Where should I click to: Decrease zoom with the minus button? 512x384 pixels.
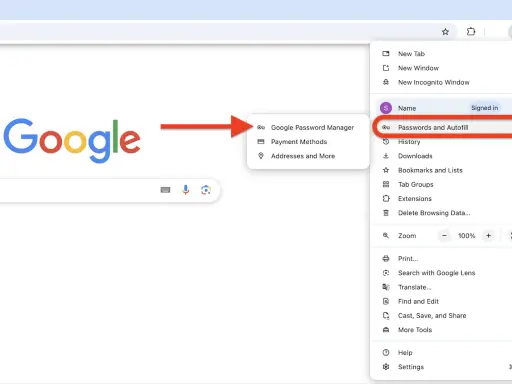point(444,236)
